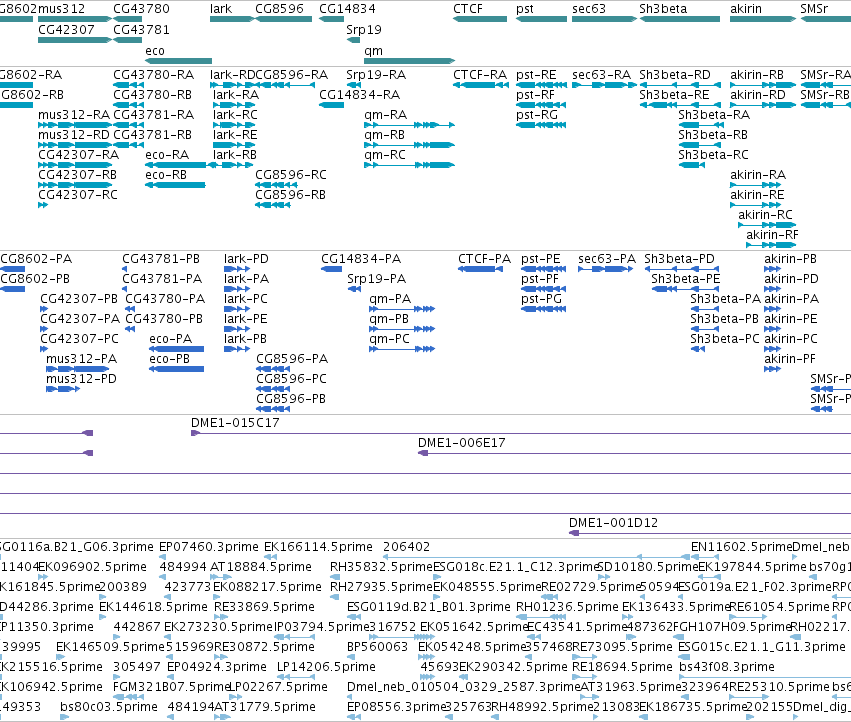
Task: Click EST RH35832.5prime
Action: point(381,566)
